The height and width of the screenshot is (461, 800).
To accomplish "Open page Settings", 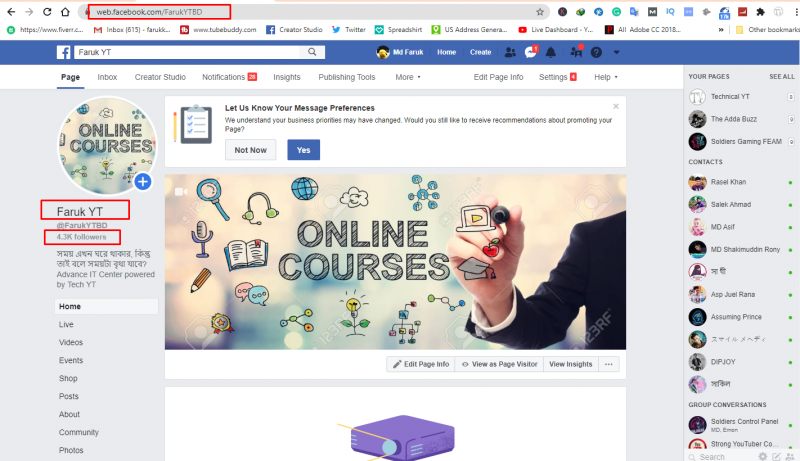I will [x=558, y=77].
